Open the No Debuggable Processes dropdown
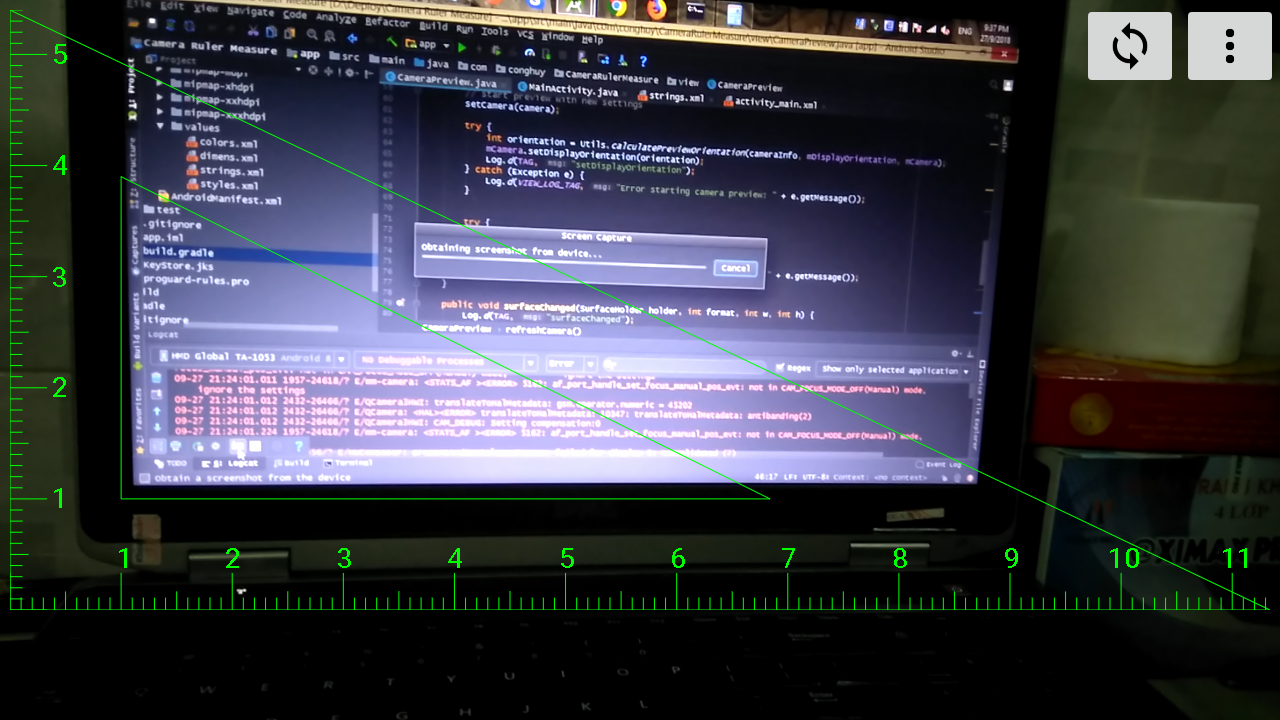The image size is (1280, 720). tap(445, 361)
